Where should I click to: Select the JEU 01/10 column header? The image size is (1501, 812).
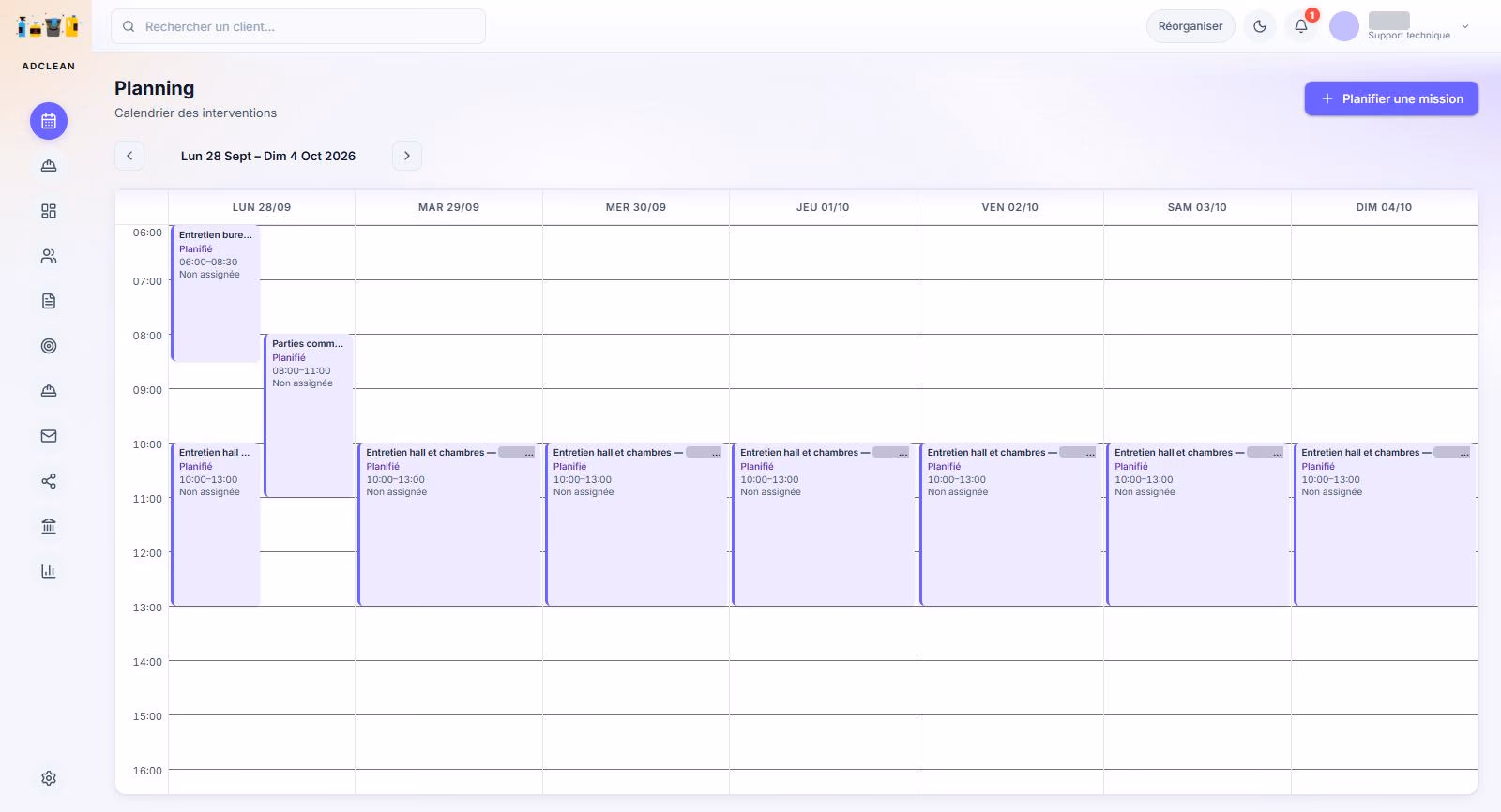pyautogui.click(x=823, y=207)
